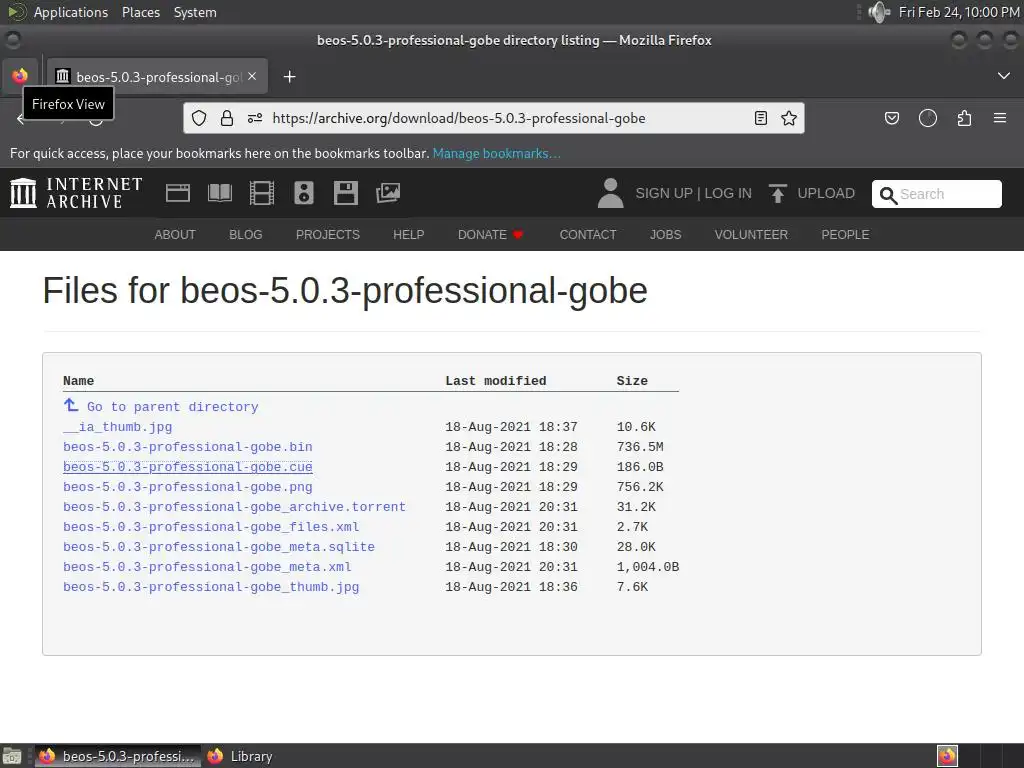Click the UPLOAD link

tap(825, 193)
